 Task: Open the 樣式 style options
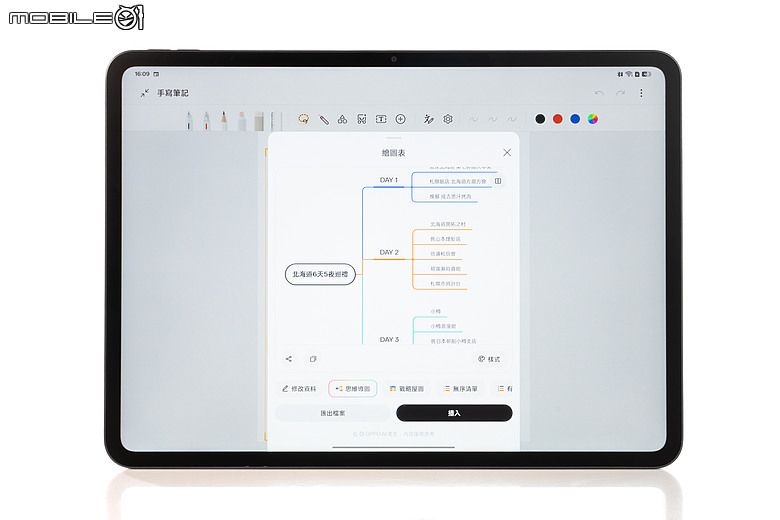click(x=489, y=359)
